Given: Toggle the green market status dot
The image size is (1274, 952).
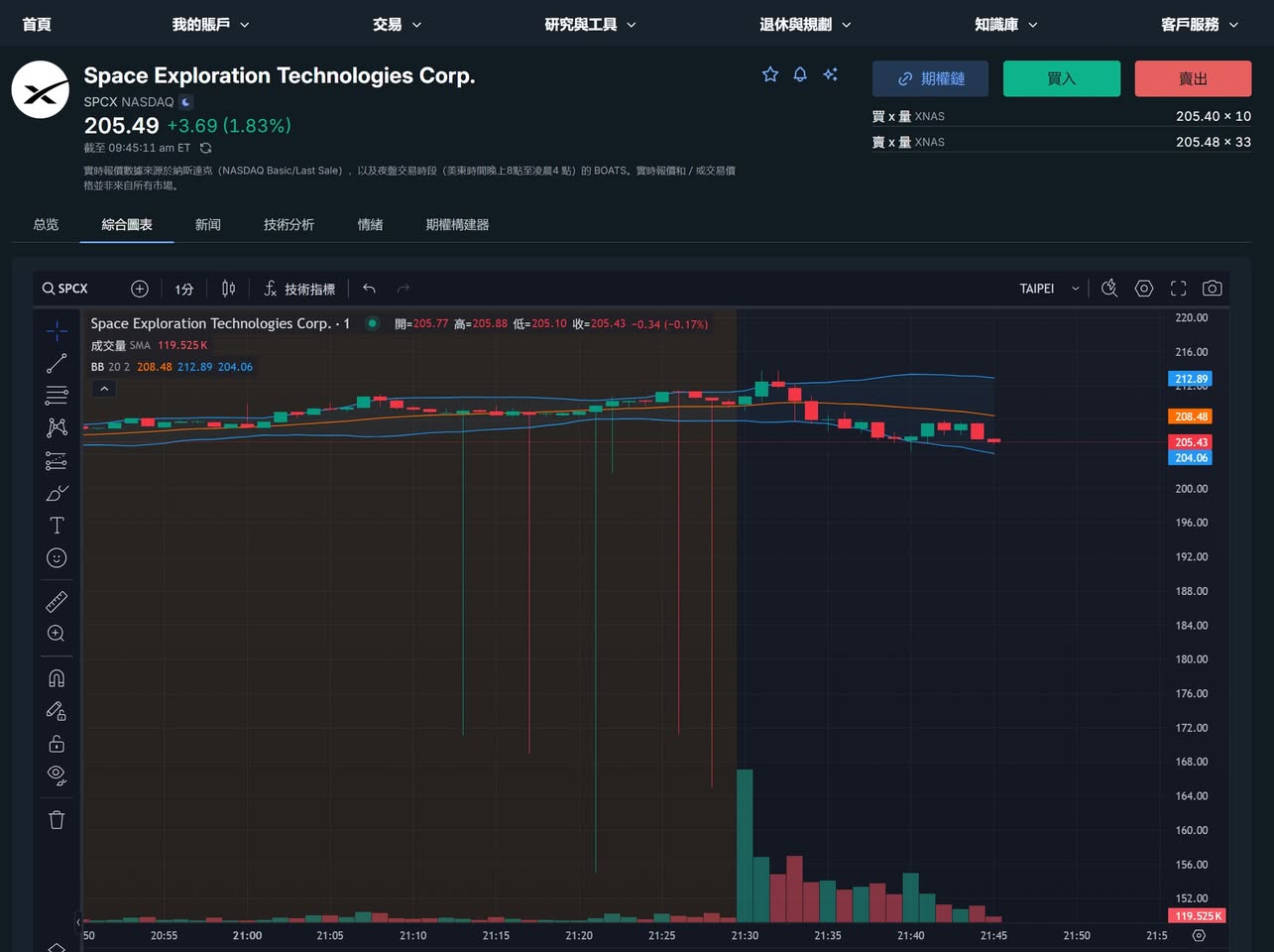Looking at the screenshot, I should pos(372,323).
